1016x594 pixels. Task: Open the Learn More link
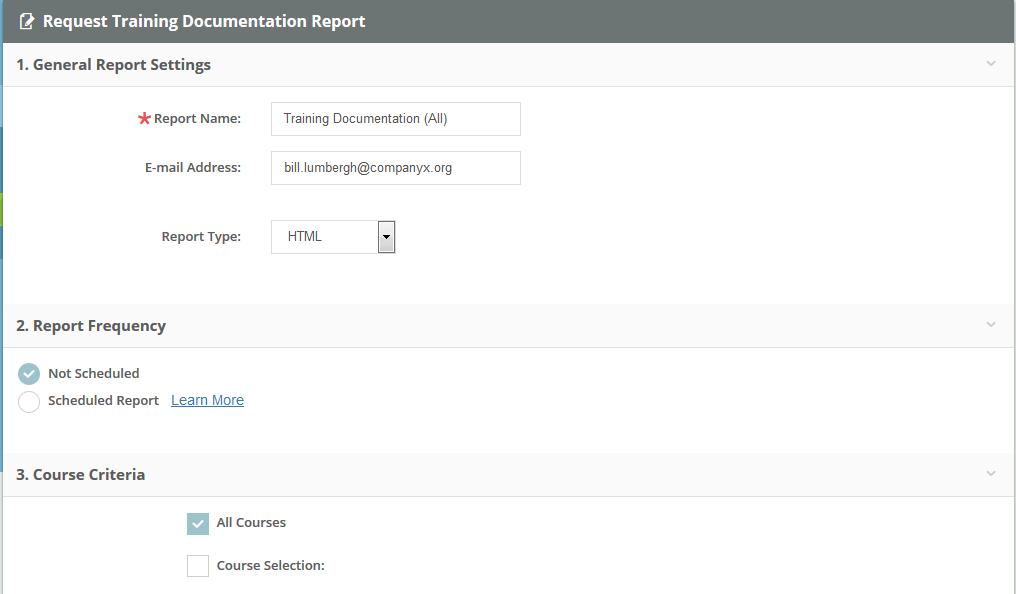207,400
